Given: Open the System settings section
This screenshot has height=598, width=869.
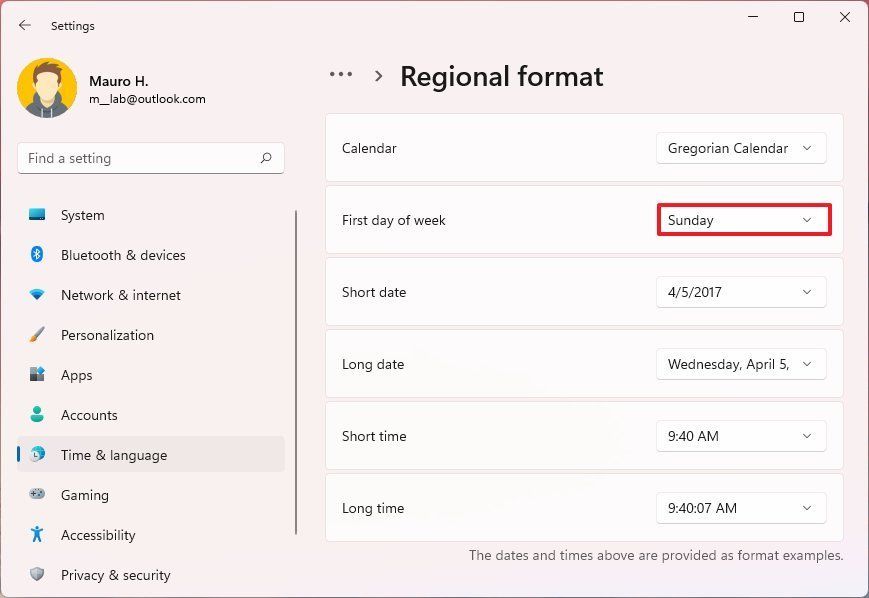Looking at the screenshot, I should tap(82, 215).
